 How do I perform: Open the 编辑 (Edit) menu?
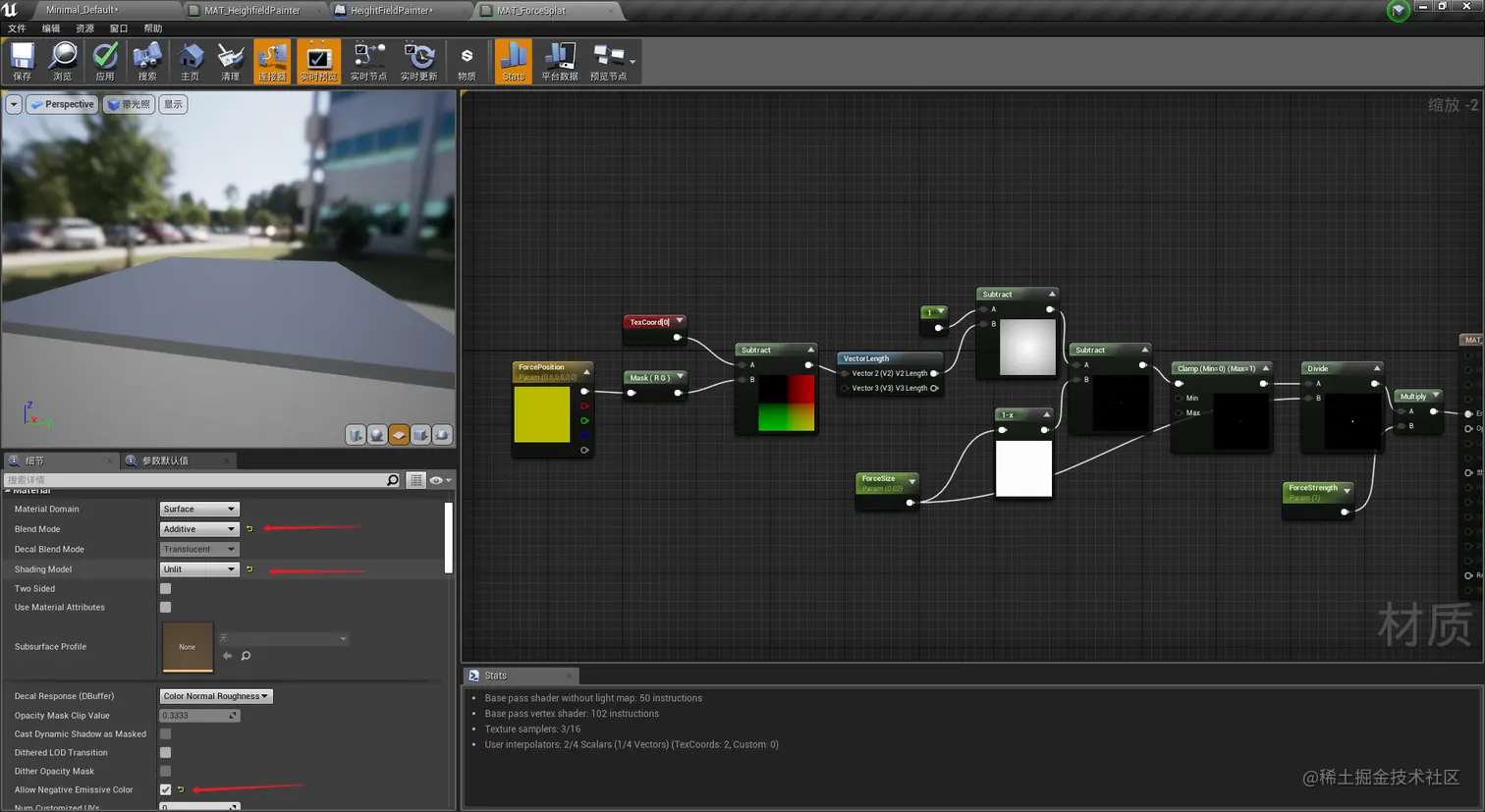point(51,28)
